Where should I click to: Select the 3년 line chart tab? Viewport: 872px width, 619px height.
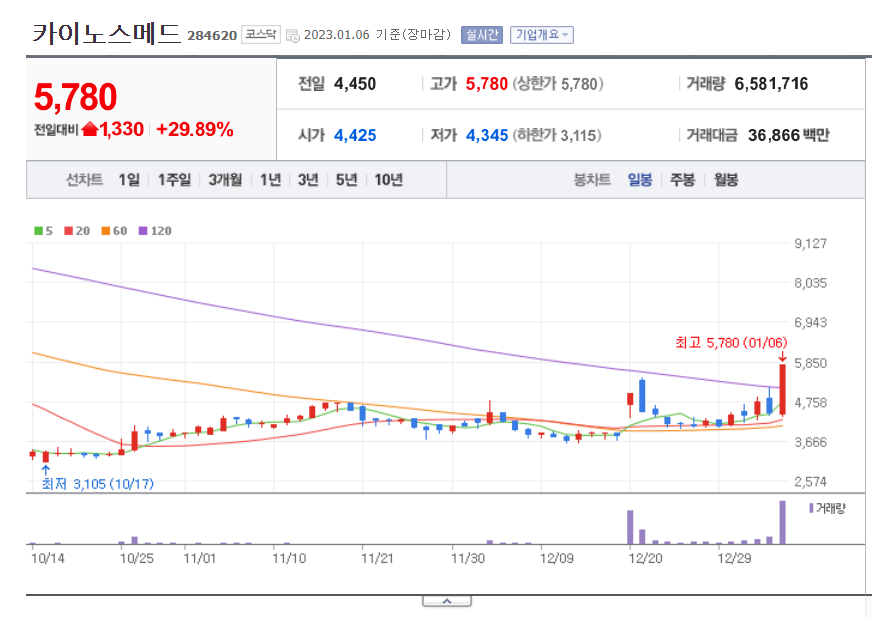tap(308, 180)
